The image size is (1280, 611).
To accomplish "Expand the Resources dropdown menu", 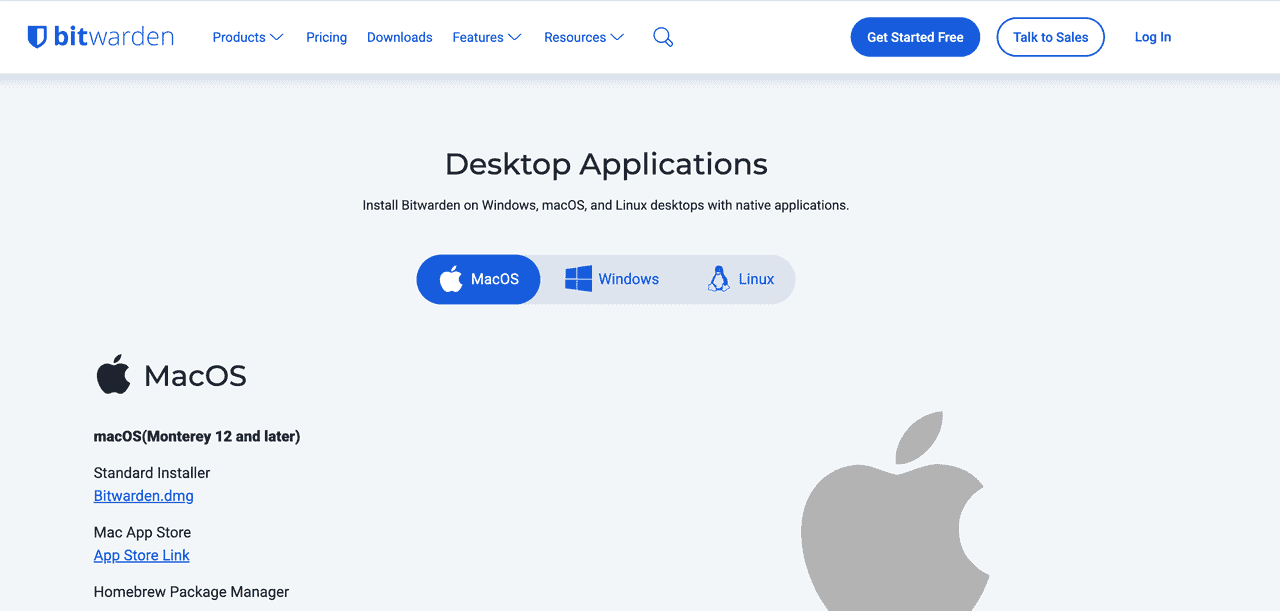I will pyautogui.click(x=584, y=37).
